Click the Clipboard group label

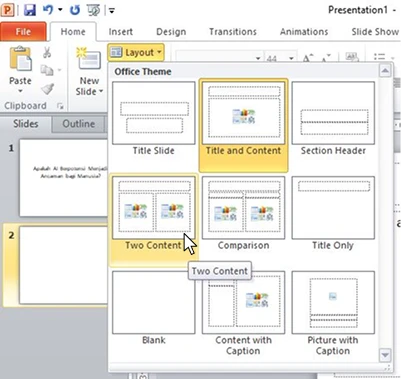[25, 106]
